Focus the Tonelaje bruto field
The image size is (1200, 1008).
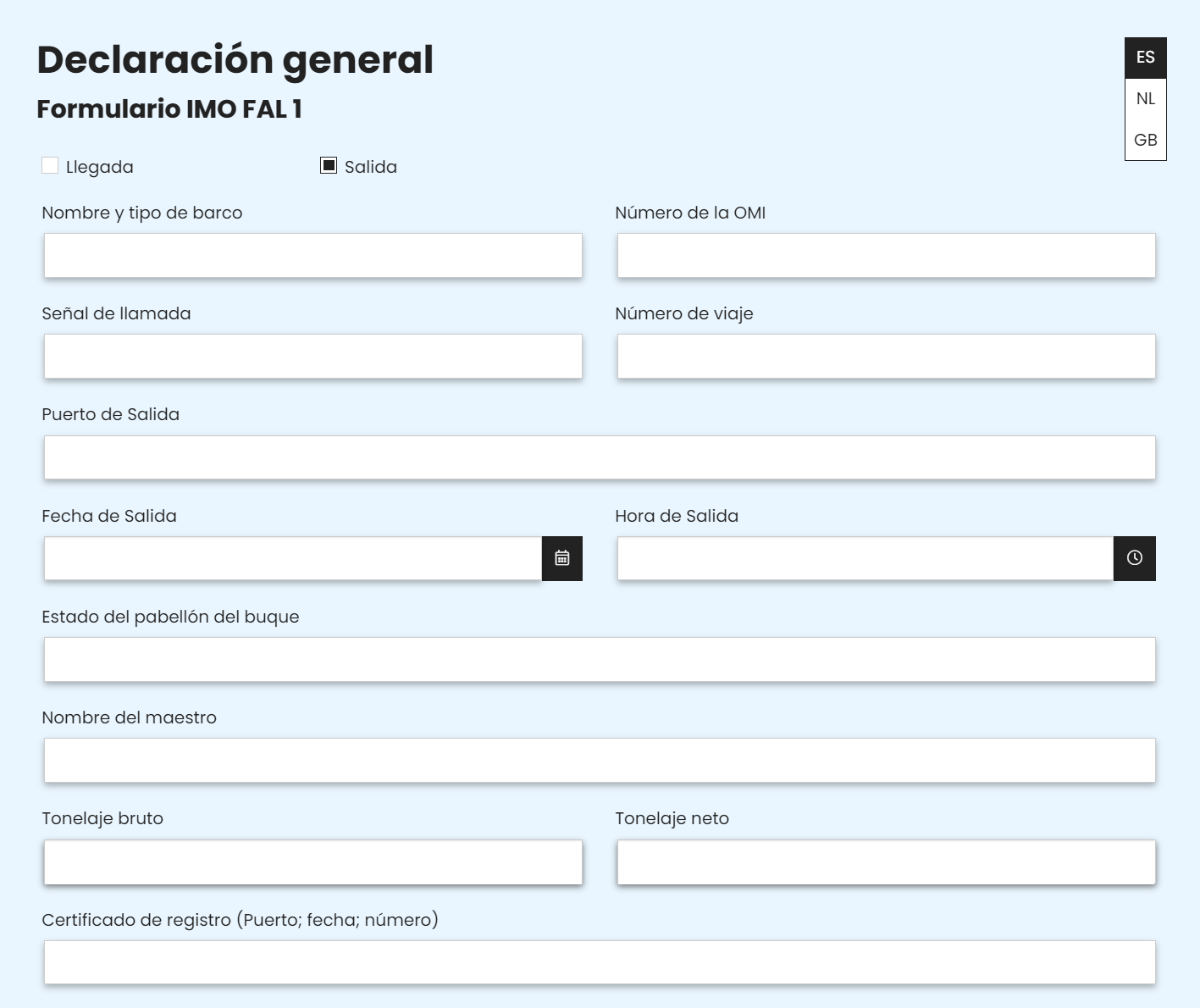point(312,862)
